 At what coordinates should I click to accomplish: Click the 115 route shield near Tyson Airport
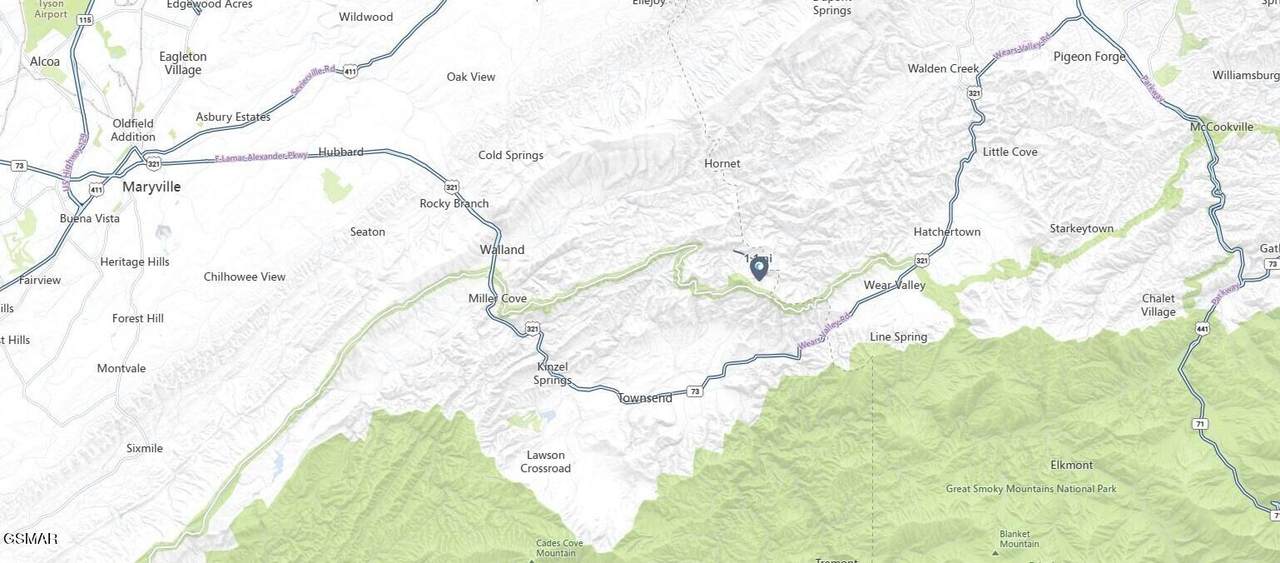point(86,20)
